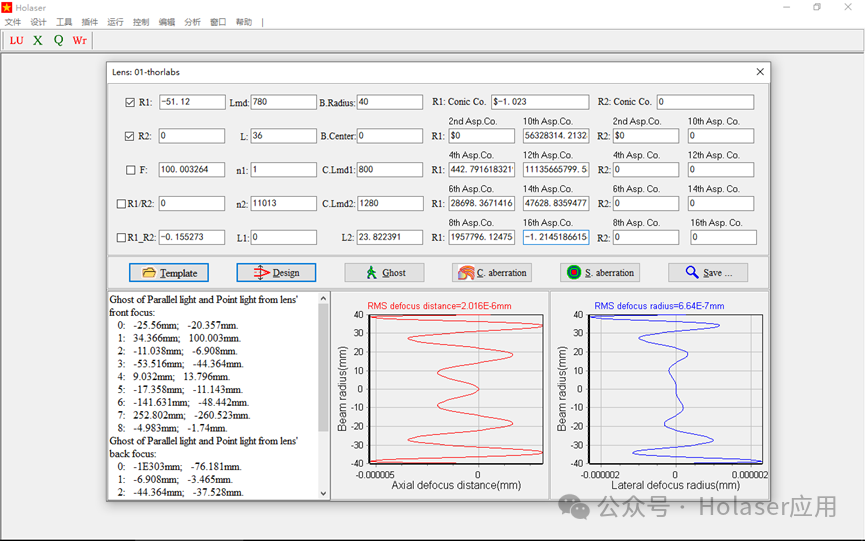Click the Save ... button

coord(708,272)
